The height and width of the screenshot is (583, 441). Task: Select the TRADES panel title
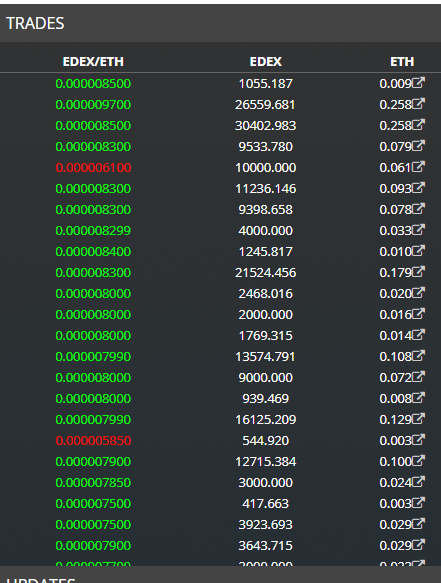(35, 23)
